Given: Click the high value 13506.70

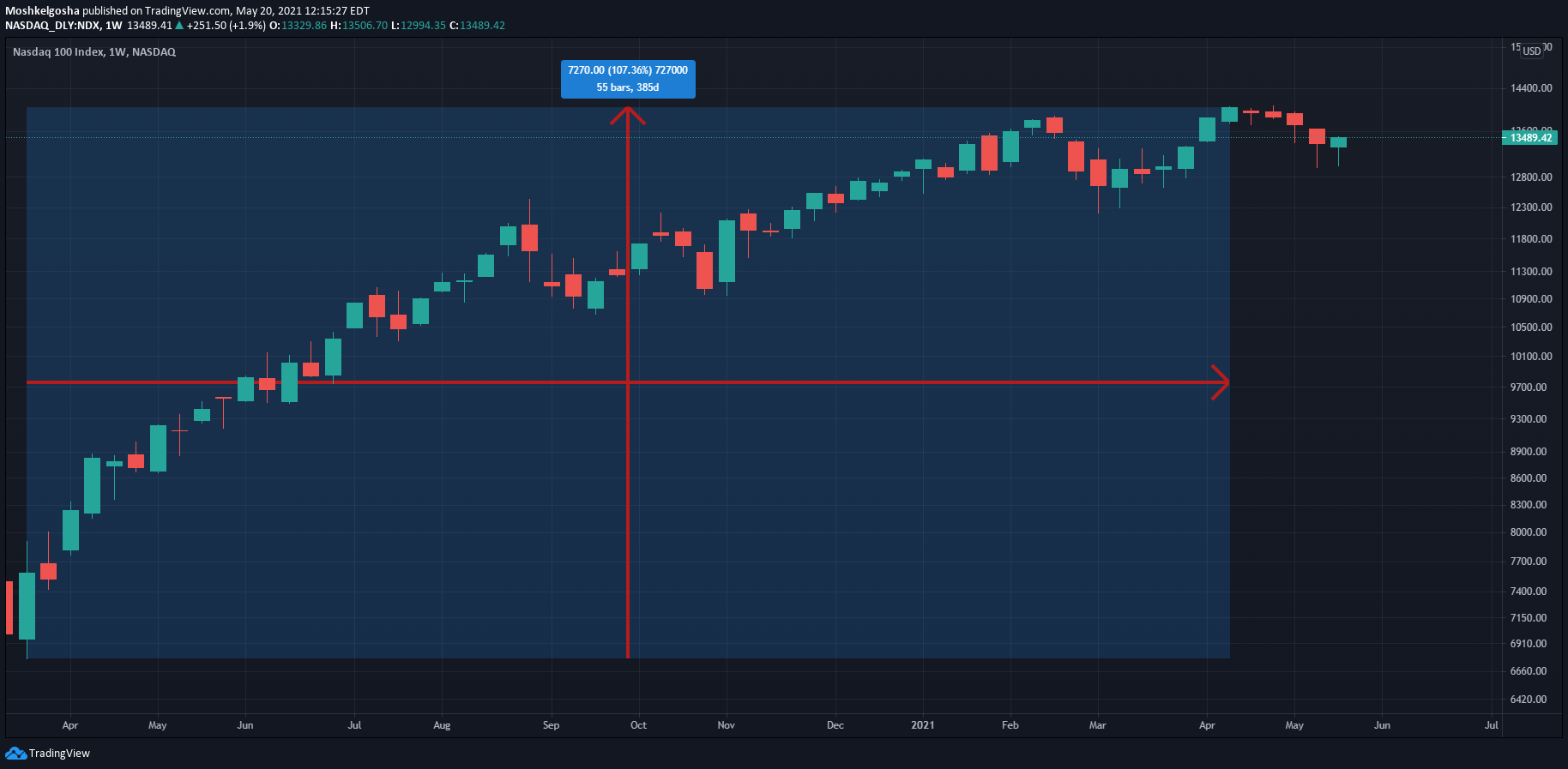Looking at the screenshot, I should click(x=365, y=26).
